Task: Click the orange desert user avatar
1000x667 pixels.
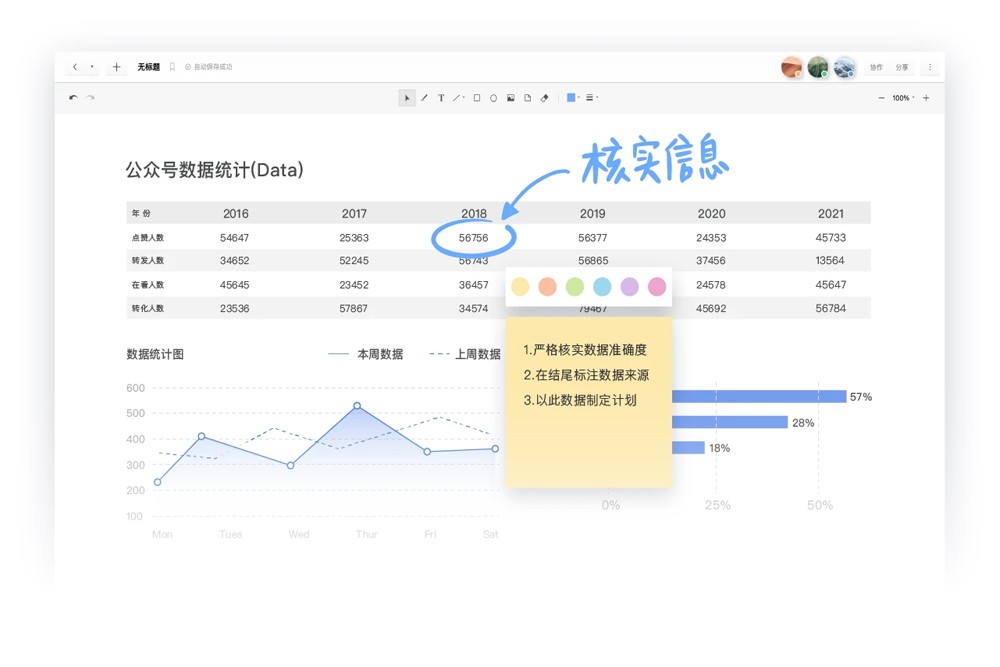Action: coord(792,67)
